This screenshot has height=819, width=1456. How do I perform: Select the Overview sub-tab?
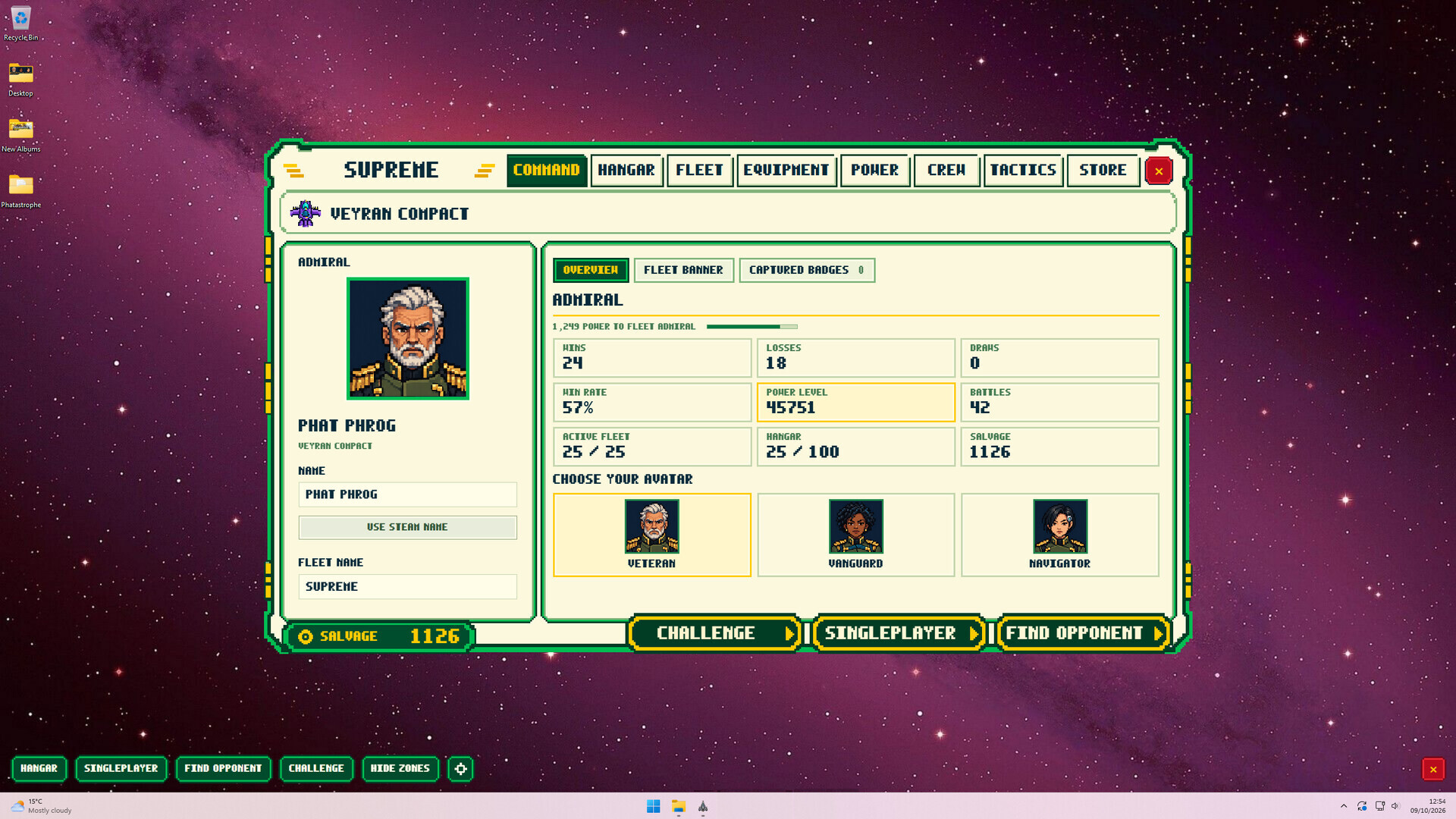point(590,270)
